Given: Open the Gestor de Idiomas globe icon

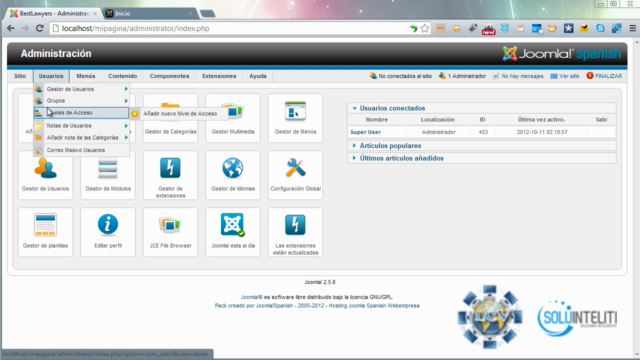Looking at the screenshot, I should (x=233, y=175).
